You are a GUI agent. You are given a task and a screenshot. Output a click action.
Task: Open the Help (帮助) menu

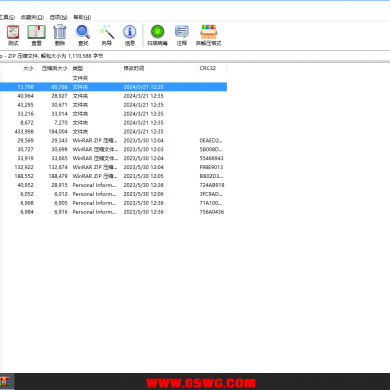[82, 17]
